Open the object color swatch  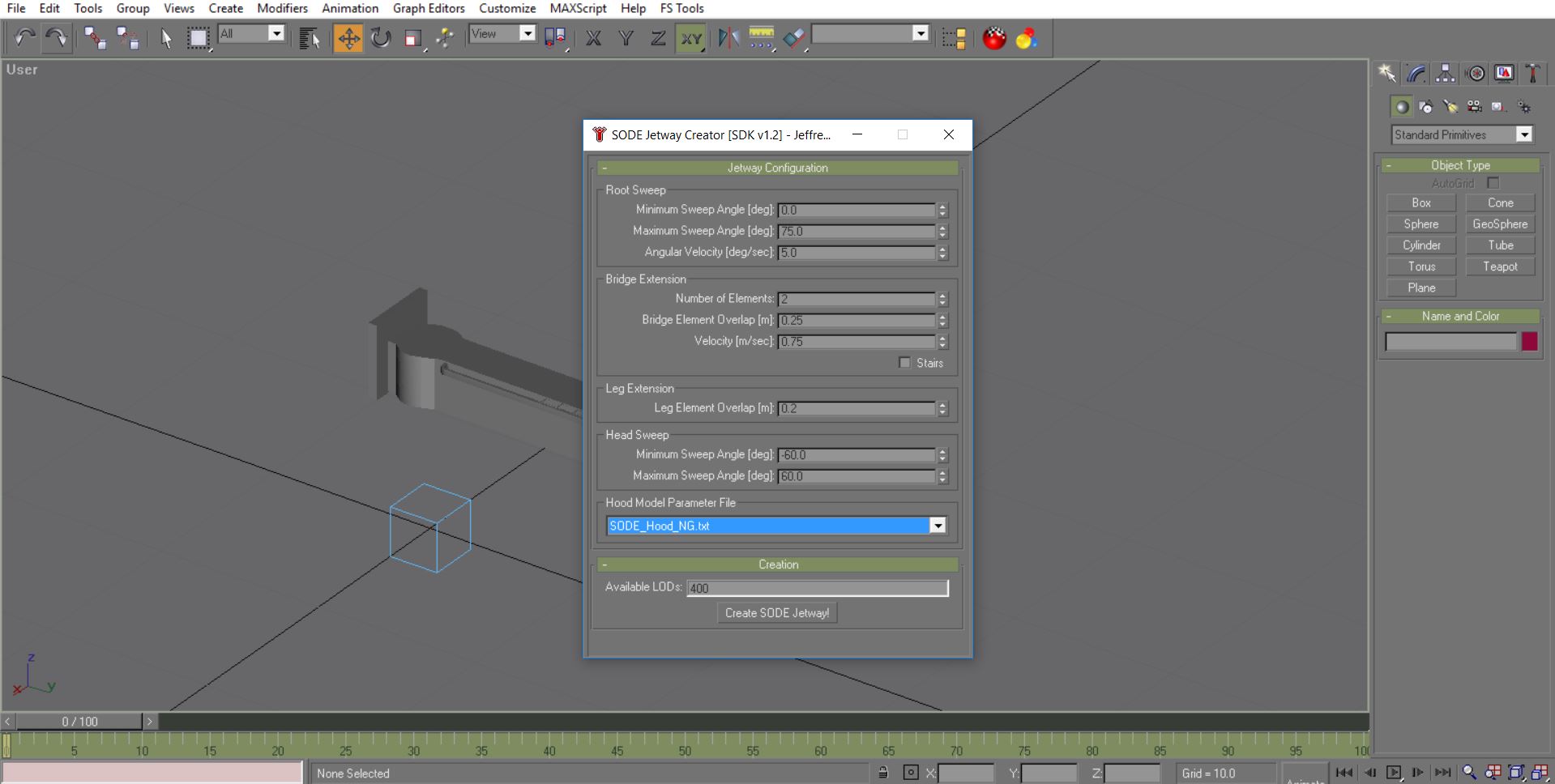[1529, 341]
